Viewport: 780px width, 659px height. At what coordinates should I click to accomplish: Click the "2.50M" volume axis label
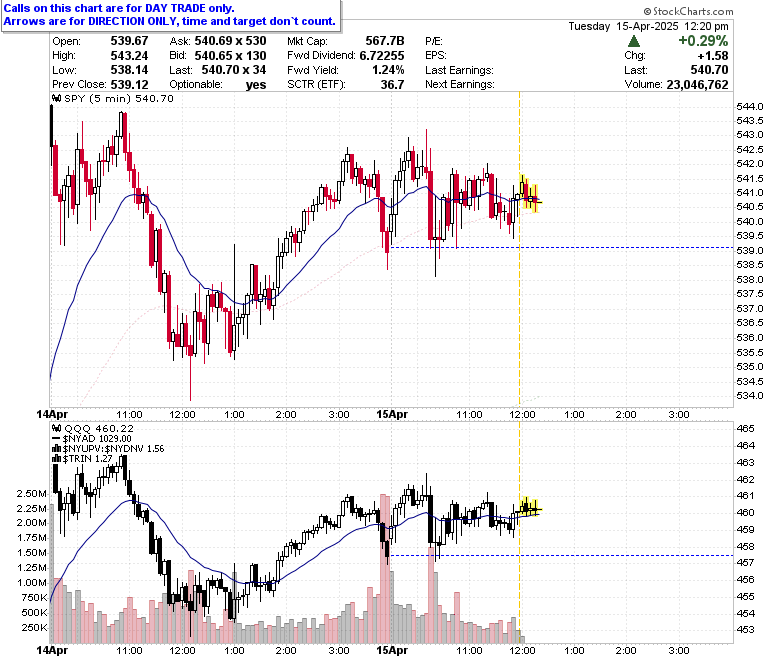coord(32,493)
